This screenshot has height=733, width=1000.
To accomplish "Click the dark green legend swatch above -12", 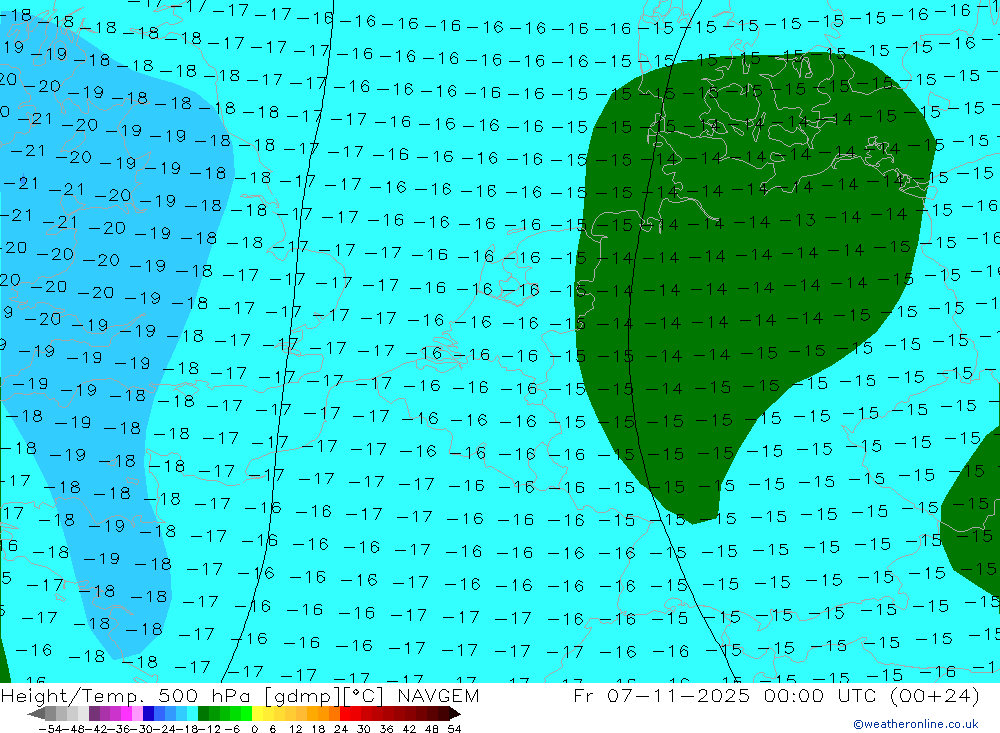I will [203, 713].
